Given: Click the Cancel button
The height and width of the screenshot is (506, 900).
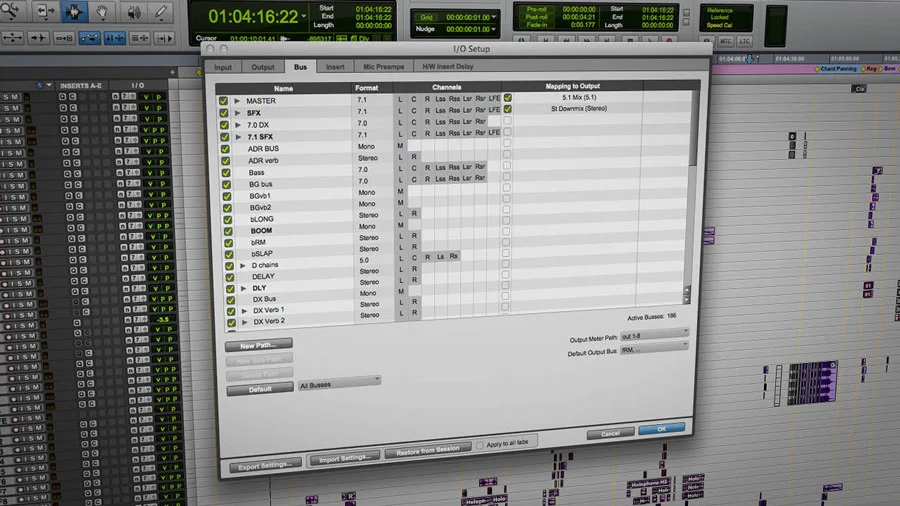Looking at the screenshot, I should click(610, 434).
